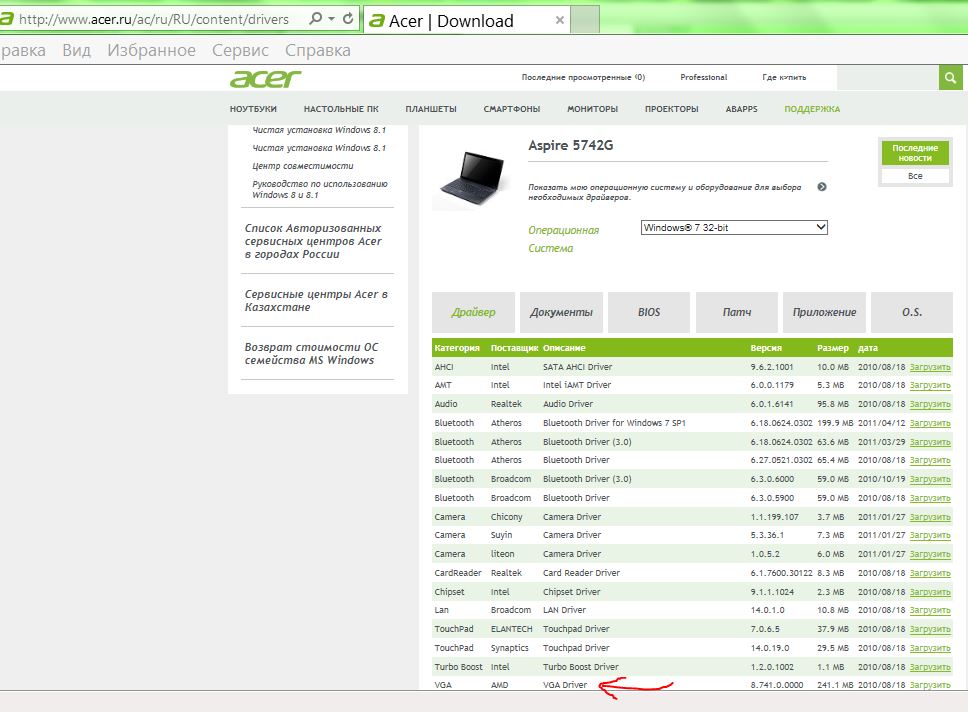The height and width of the screenshot is (712, 968).
Task: Go to ПРОЕКТОРЫ navigation section
Action: pos(672,109)
